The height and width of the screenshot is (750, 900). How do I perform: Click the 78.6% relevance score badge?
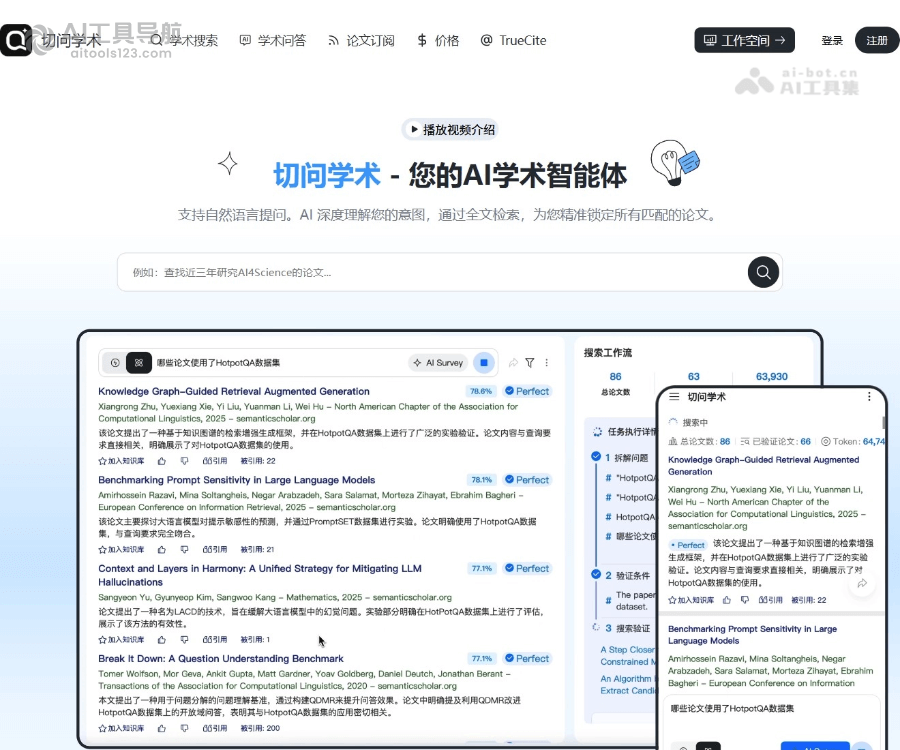pyautogui.click(x=481, y=391)
